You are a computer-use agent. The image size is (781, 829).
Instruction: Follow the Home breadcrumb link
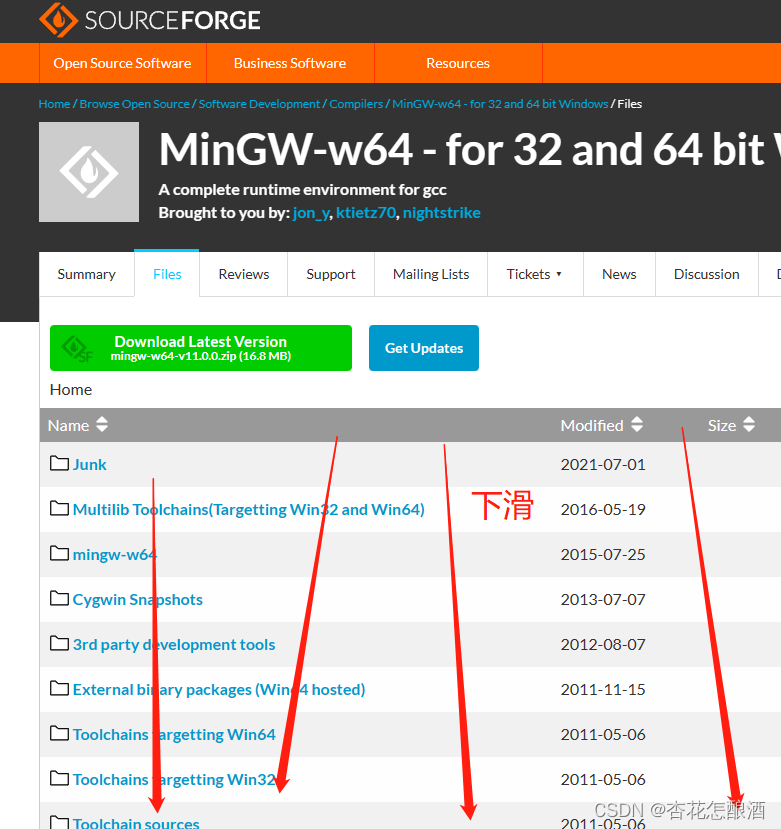54,104
